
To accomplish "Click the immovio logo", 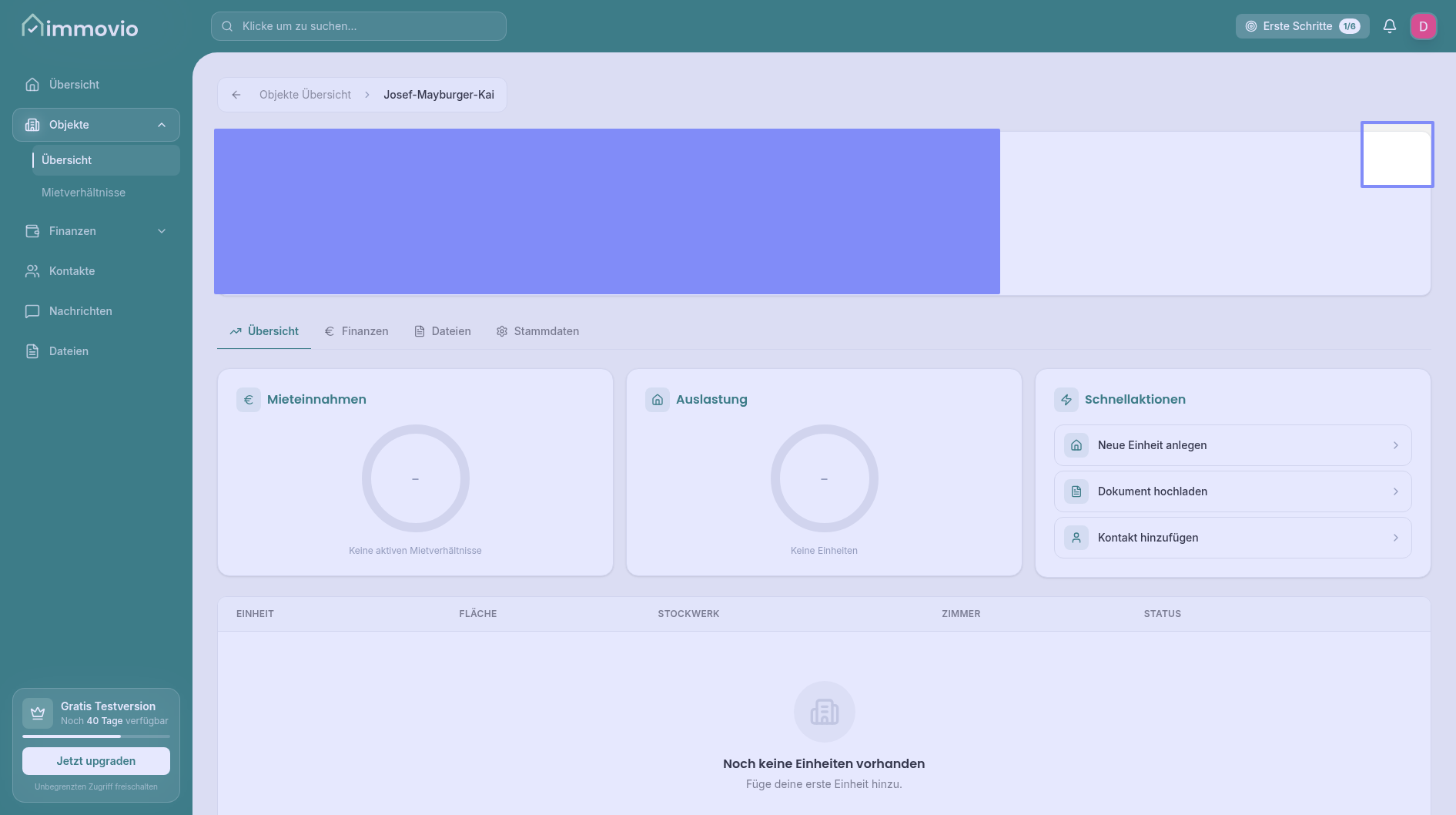I will coord(80,27).
